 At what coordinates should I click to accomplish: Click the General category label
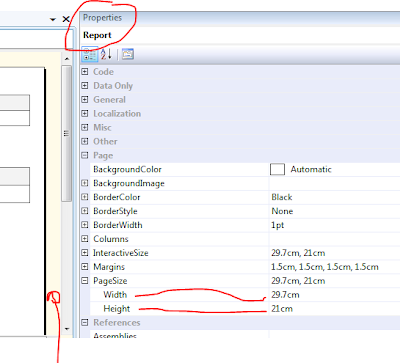[x=109, y=99]
